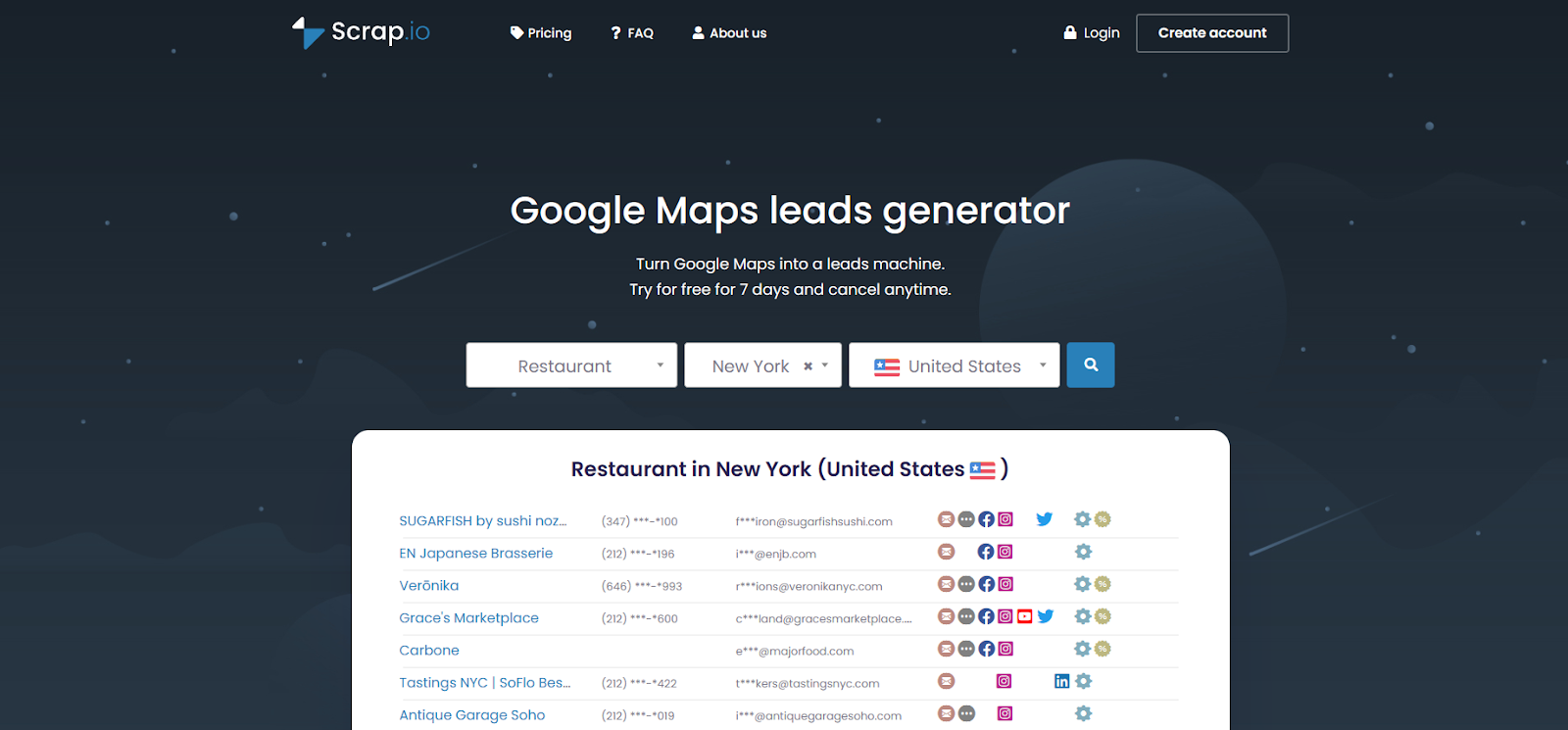Screen dimensions: 1568x730
Task: Click the gear icon for Antique Garage Soho
Action: tap(1083, 713)
